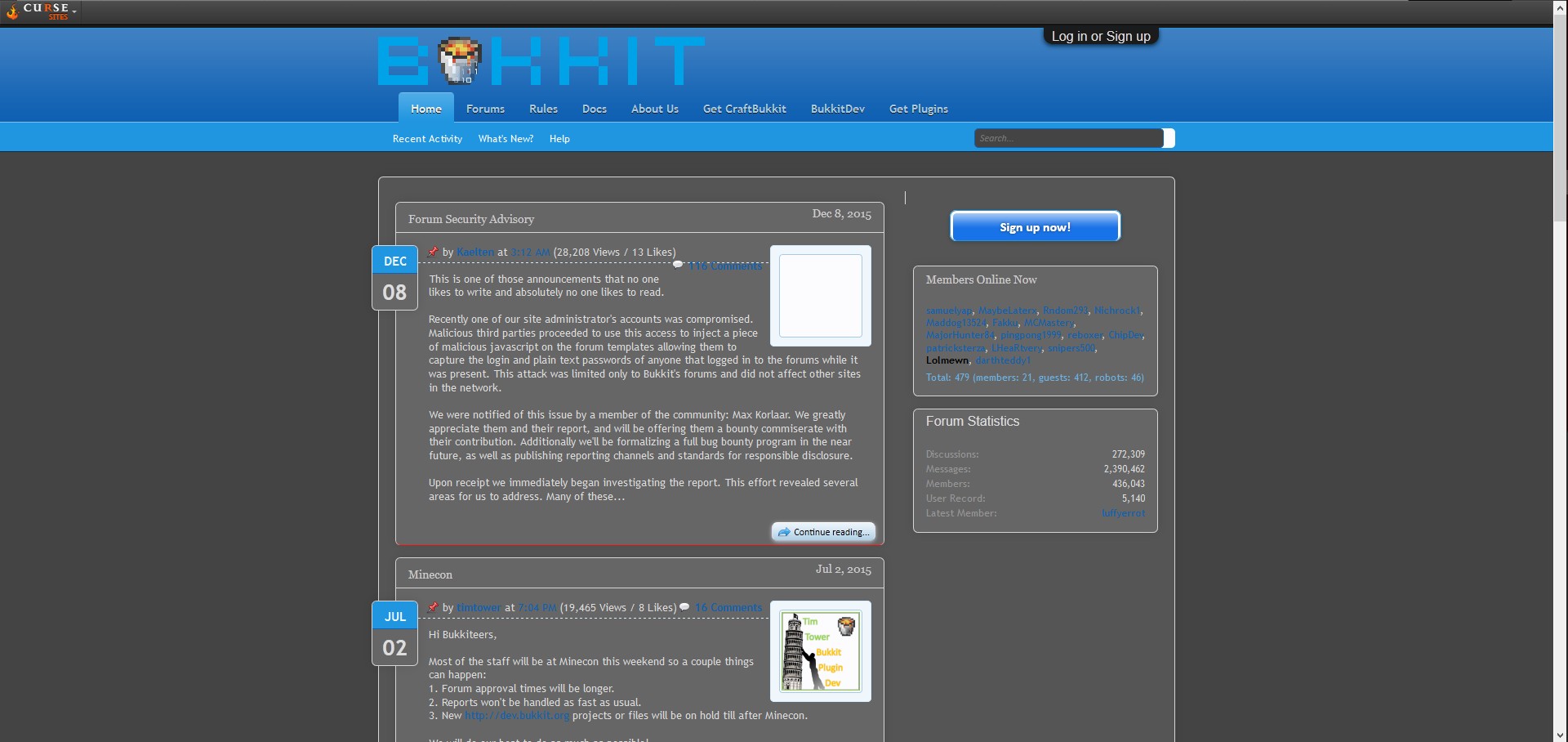Open the Get Plugins menu
1568x742 pixels.
pyautogui.click(x=917, y=108)
